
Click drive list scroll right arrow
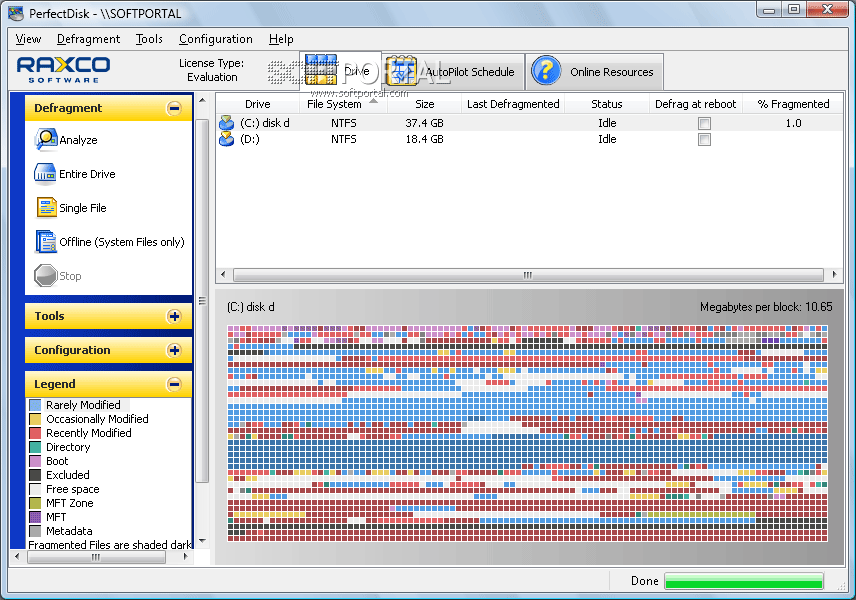coord(834,275)
